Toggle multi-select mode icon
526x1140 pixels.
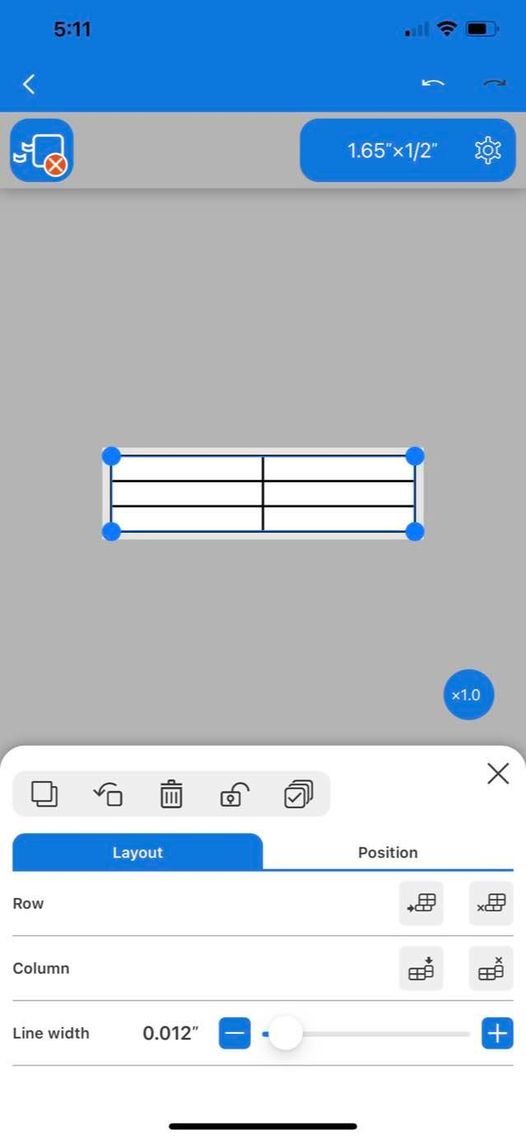[x=298, y=793]
